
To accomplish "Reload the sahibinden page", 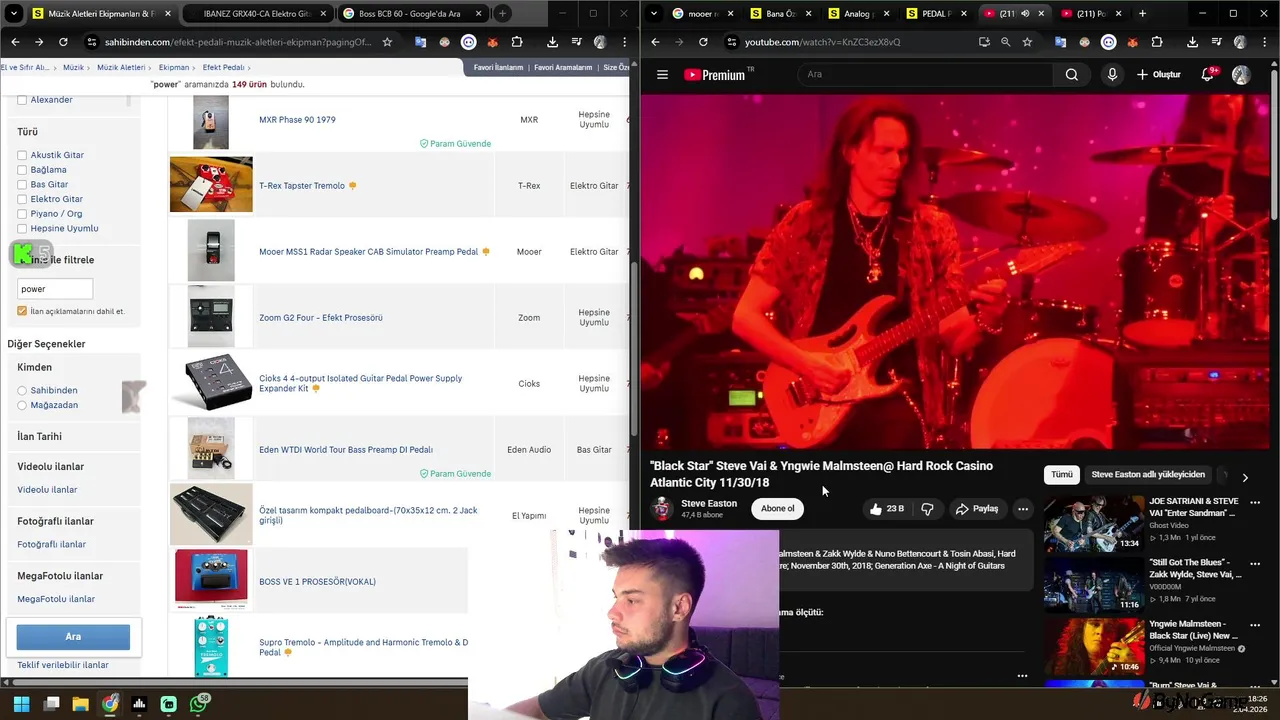I will pyautogui.click(x=63, y=42).
